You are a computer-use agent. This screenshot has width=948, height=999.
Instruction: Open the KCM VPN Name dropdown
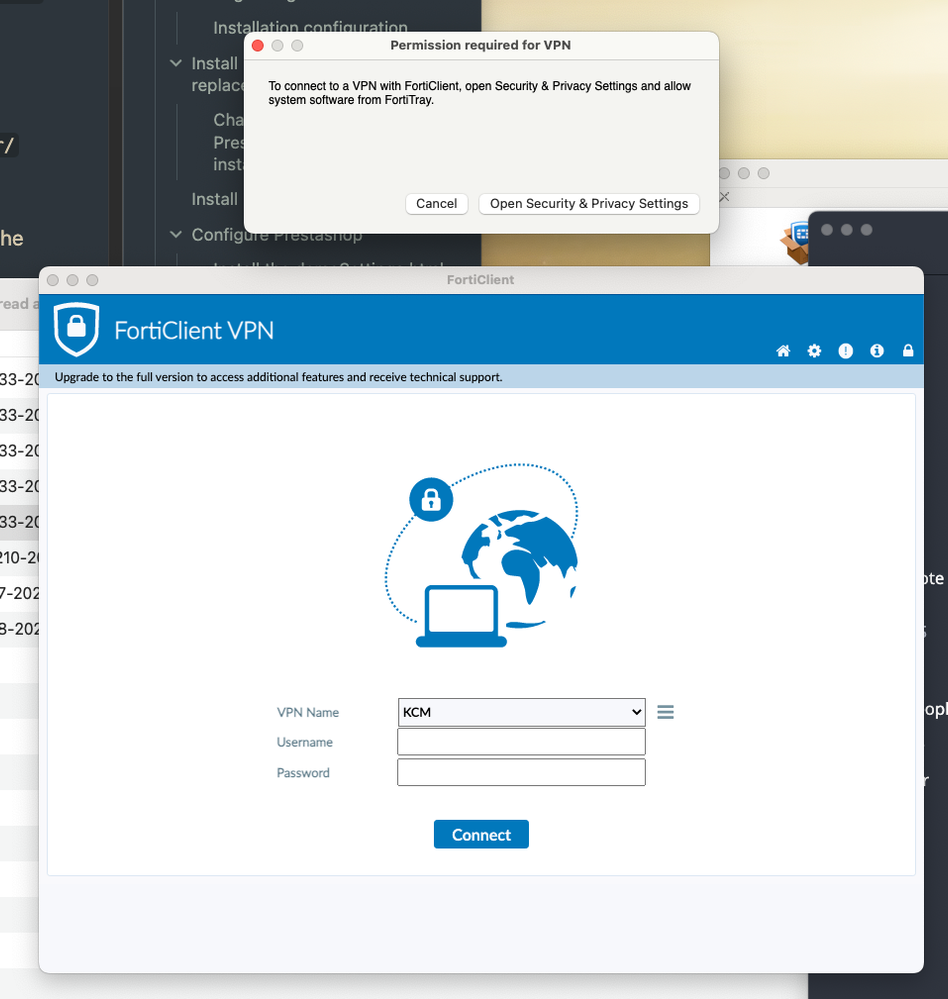[x=521, y=712]
